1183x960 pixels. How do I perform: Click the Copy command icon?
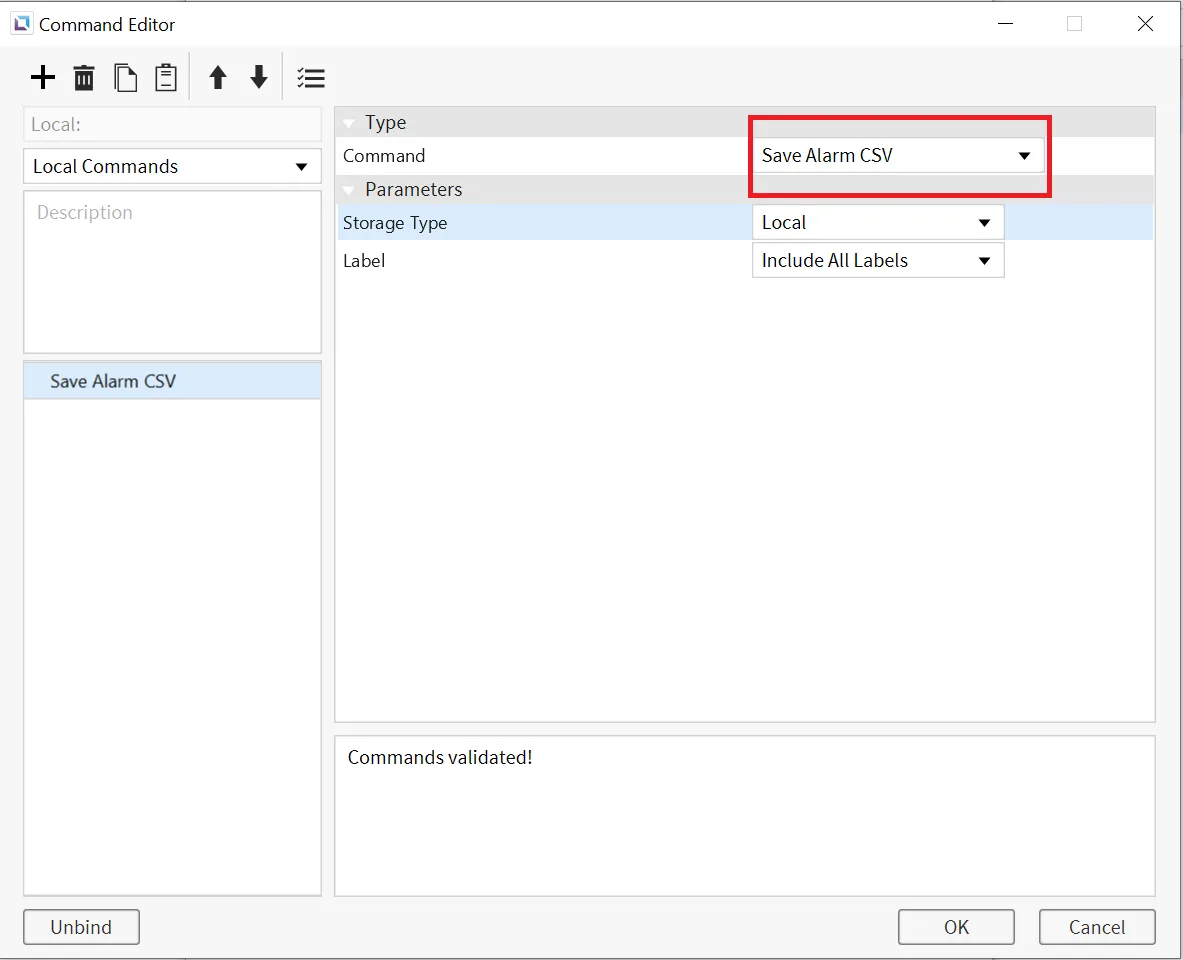click(125, 78)
